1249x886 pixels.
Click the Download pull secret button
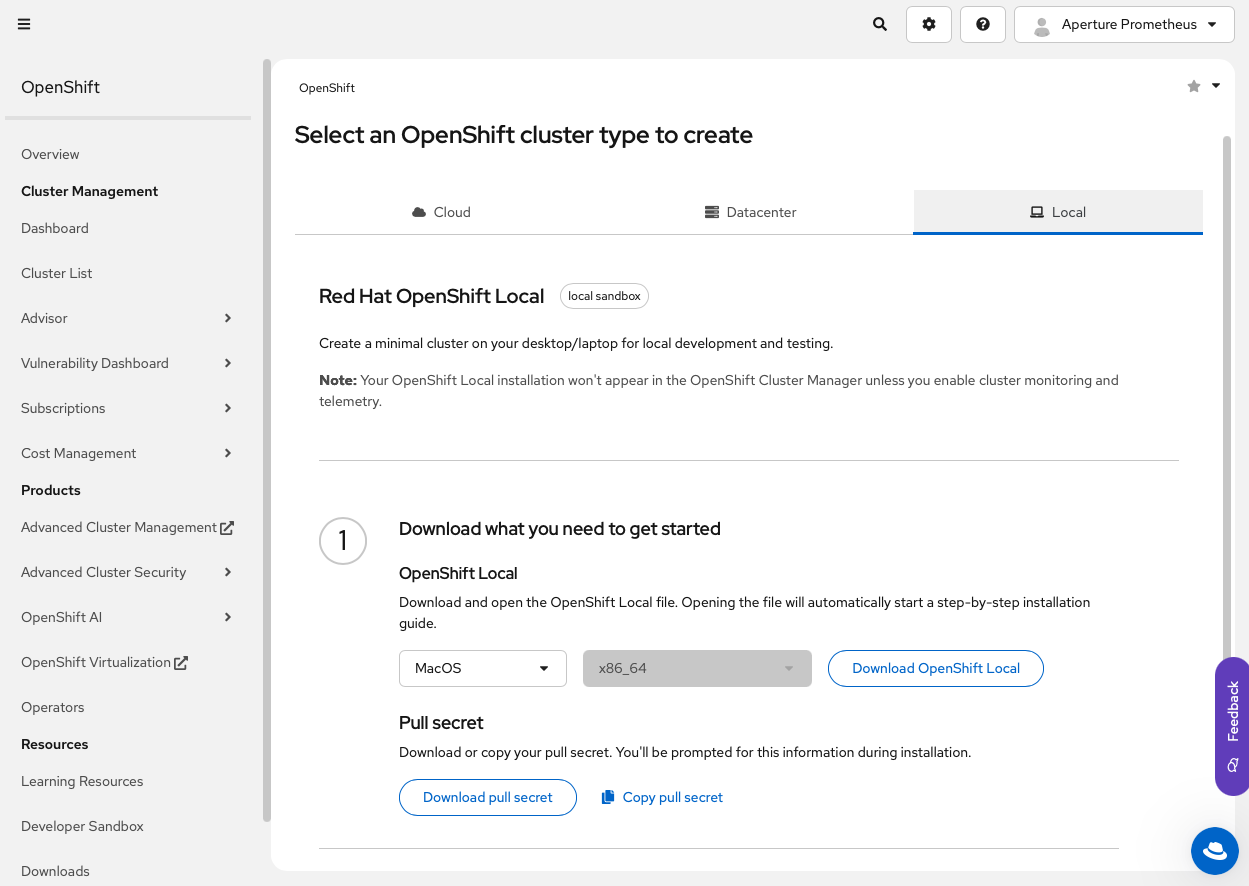(x=488, y=797)
